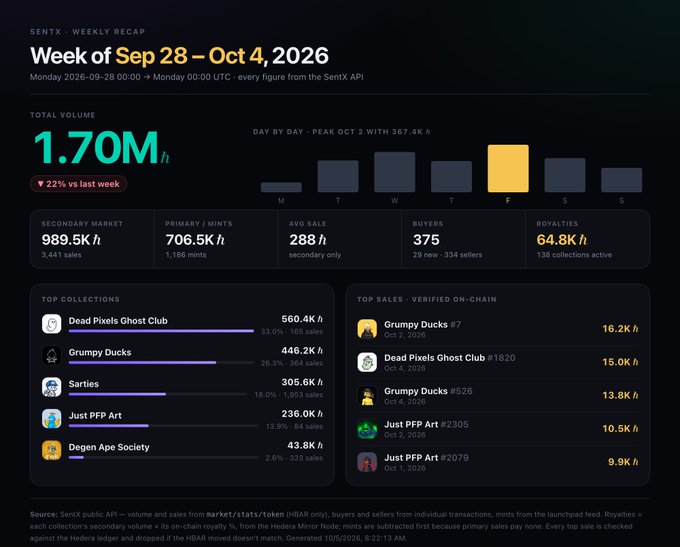680x547 pixels.
Task: Click the 'TOP SALES · VERIFIED ON-CHAIN' heading
Action: 427,299
